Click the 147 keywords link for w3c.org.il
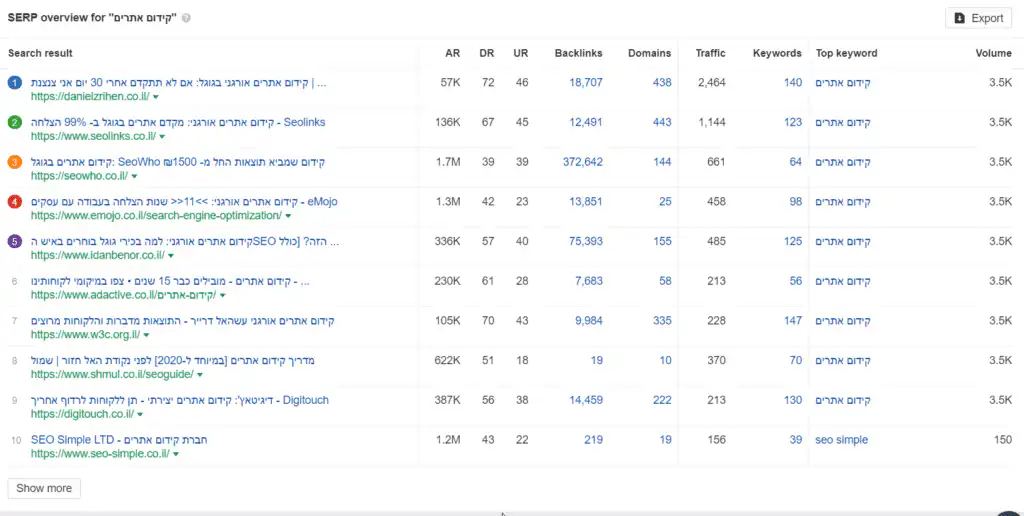 [x=792, y=321]
